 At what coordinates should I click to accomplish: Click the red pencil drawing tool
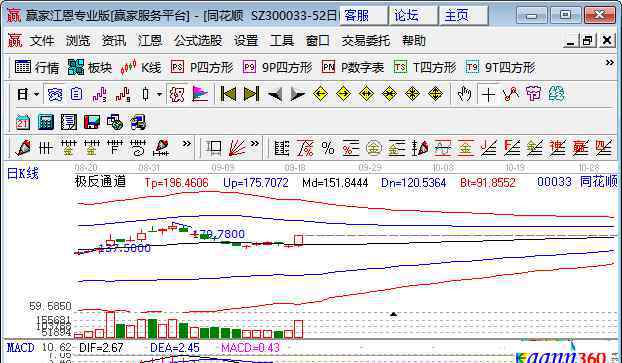click(23, 148)
